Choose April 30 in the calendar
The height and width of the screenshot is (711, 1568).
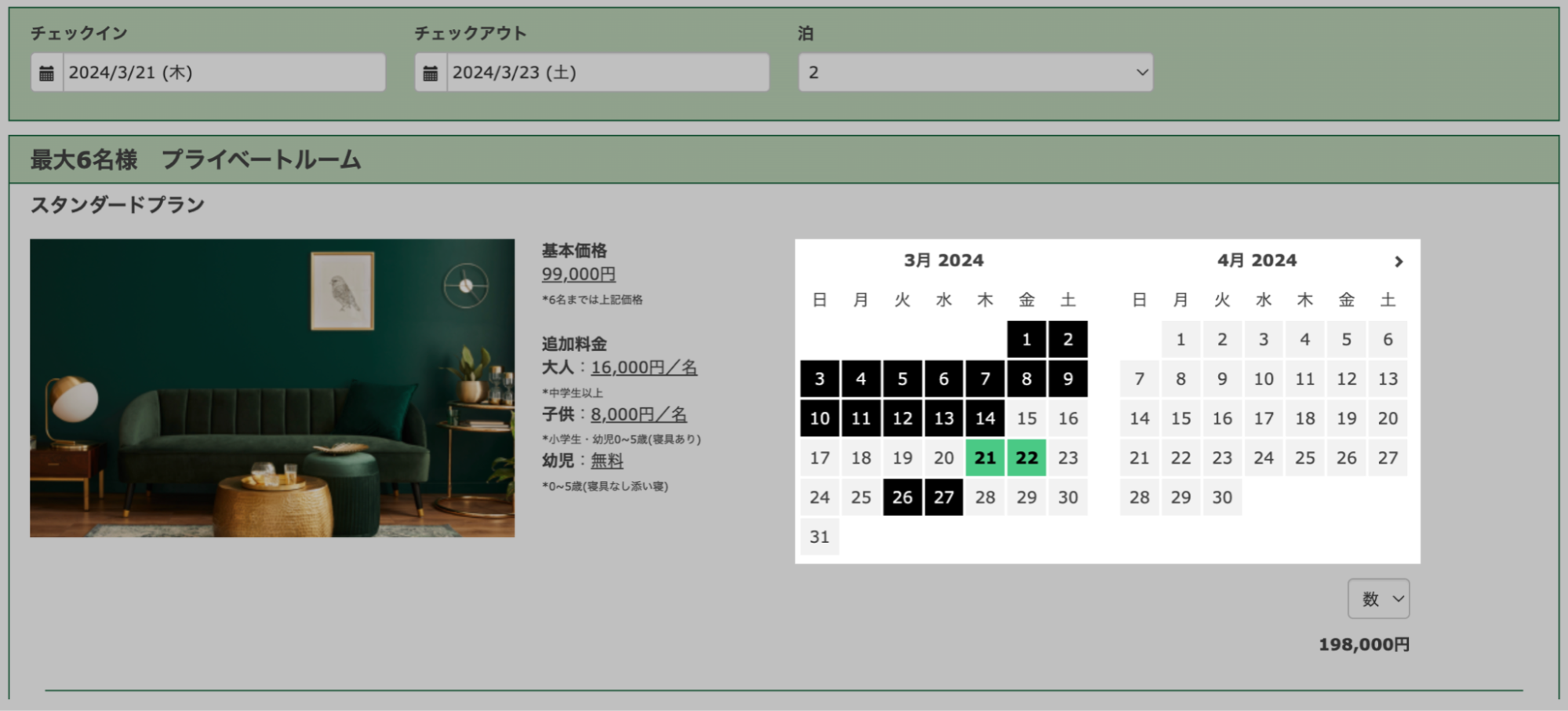click(1221, 497)
